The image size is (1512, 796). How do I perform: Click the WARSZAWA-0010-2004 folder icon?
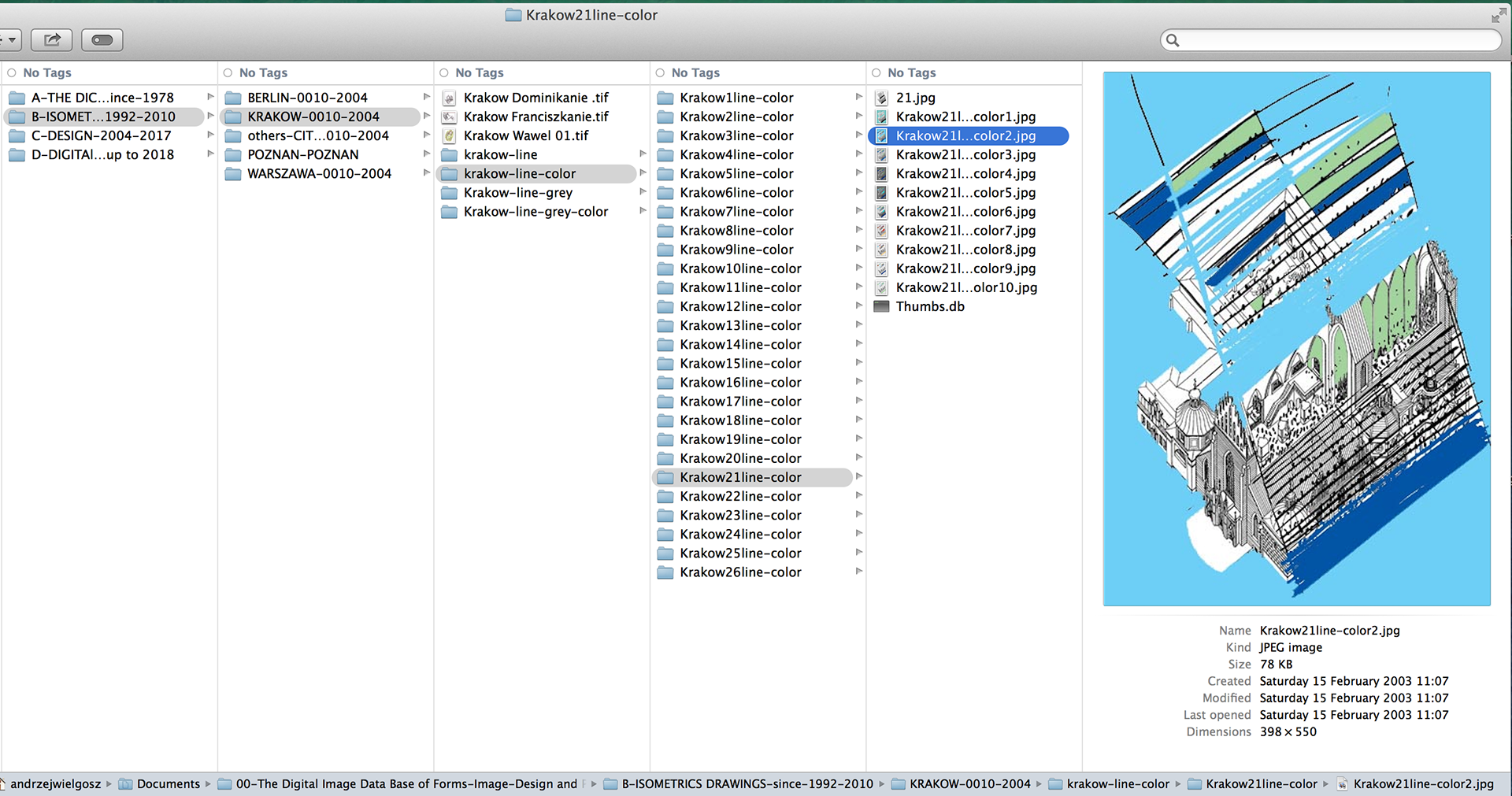coord(233,173)
